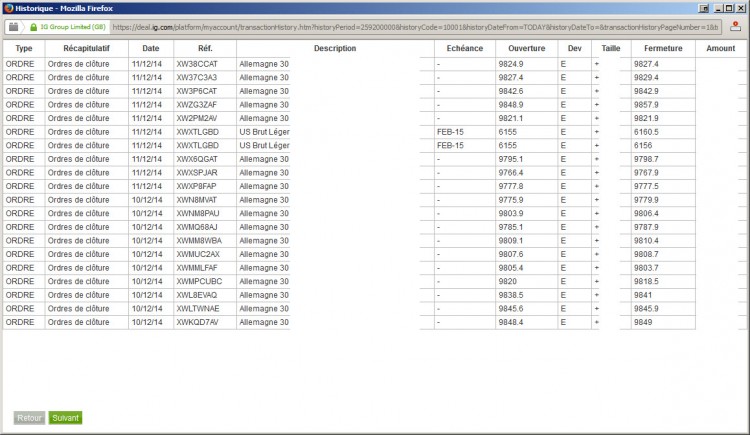Screen dimensions: 750x435
Task: Click the user icon right of the URL bar
Action: (x=735, y=27)
